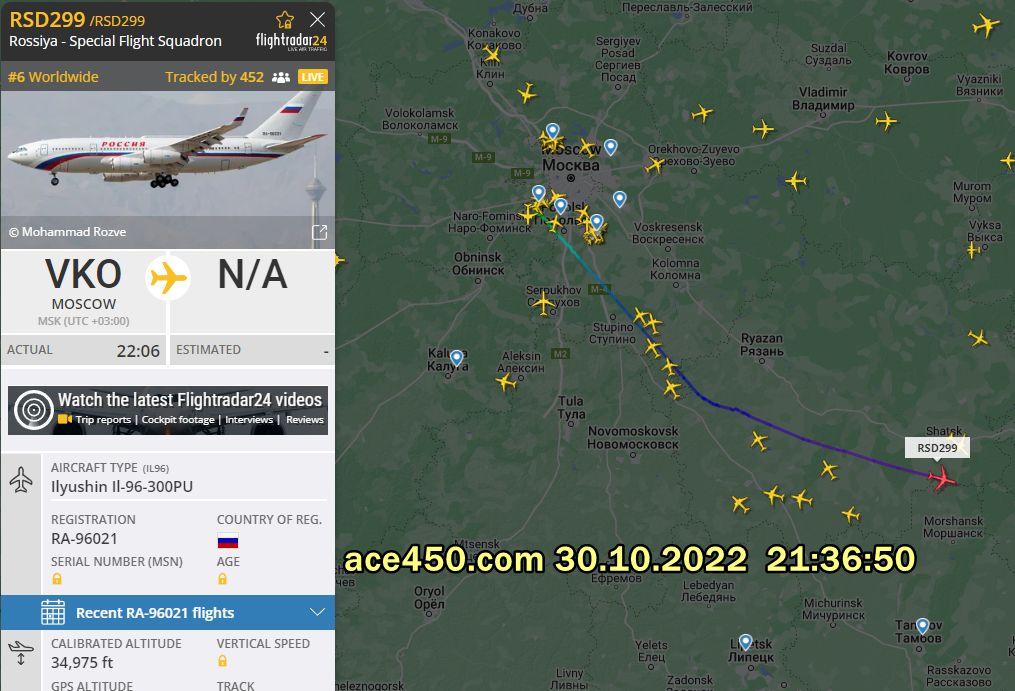Select Tambov airport pin marker

click(x=922, y=626)
